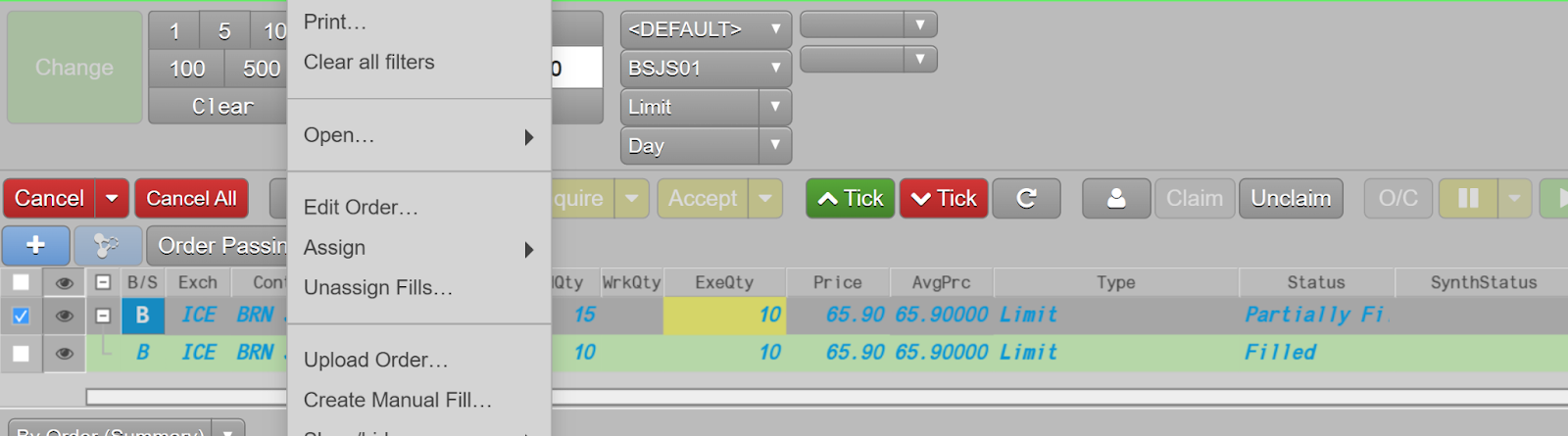This screenshot has height=436, width=1568.
Task: Click the green up Tick button
Action: click(850, 199)
